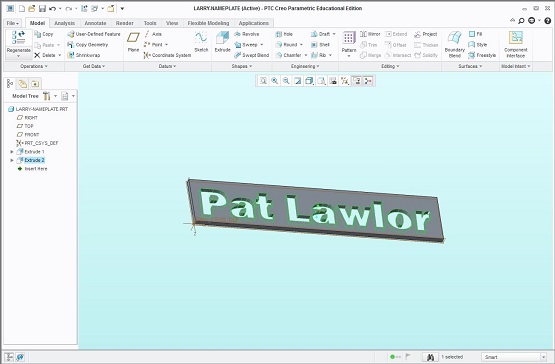Select LARRY-NAMEPLATE.PRT in model tree

(38, 109)
